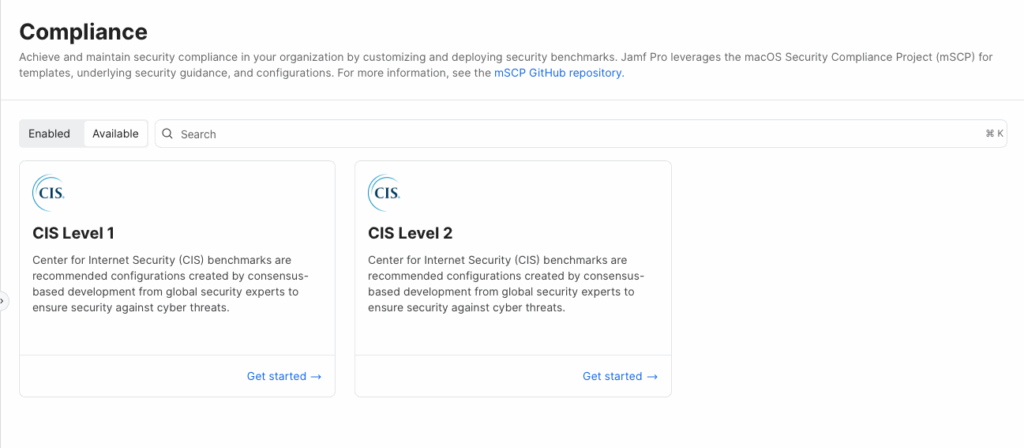Select the CIS Level 2 card title
1024x448 pixels.
pyautogui.click(x=410, y=233)
